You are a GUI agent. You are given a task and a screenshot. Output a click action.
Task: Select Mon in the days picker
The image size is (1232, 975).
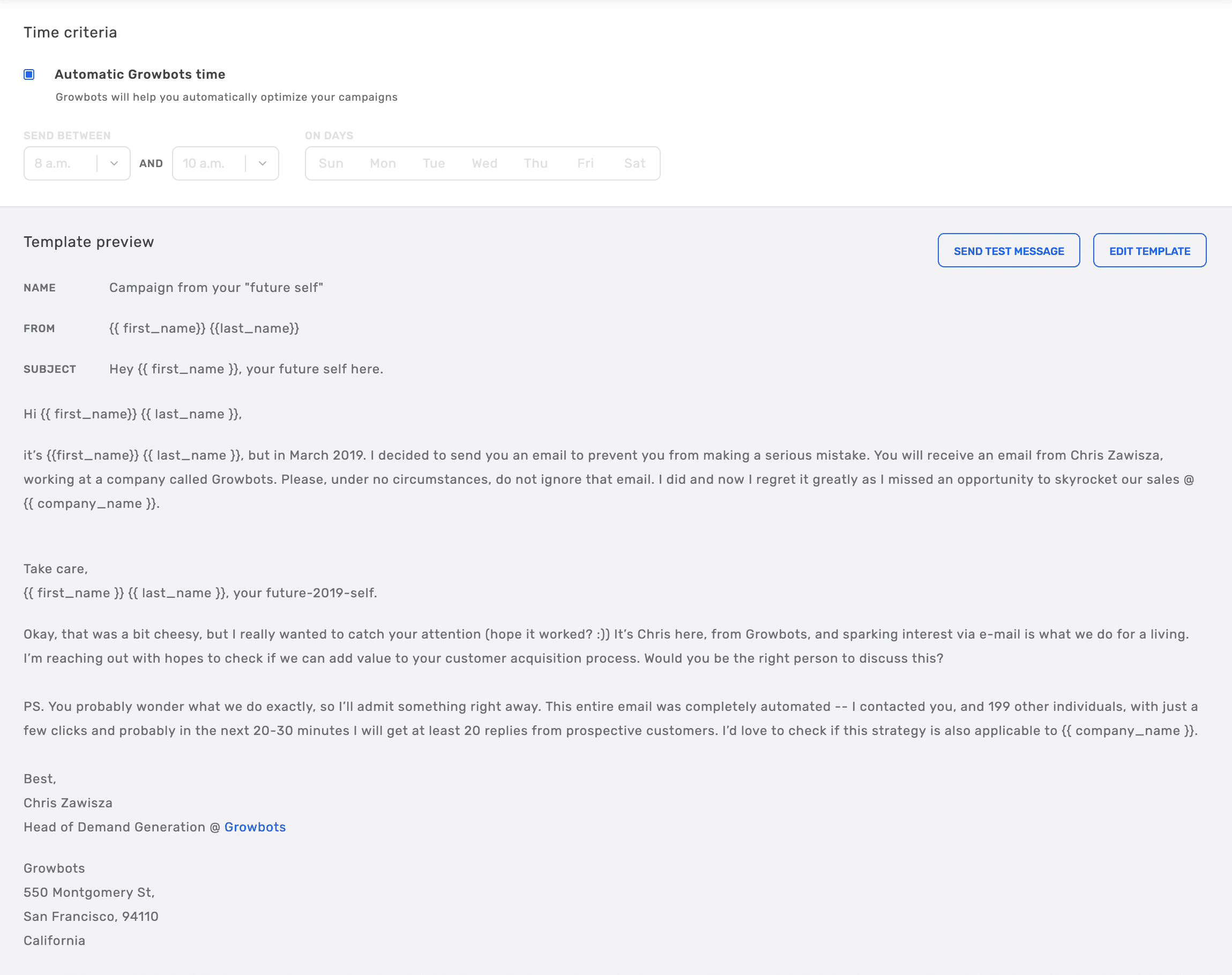383,163
